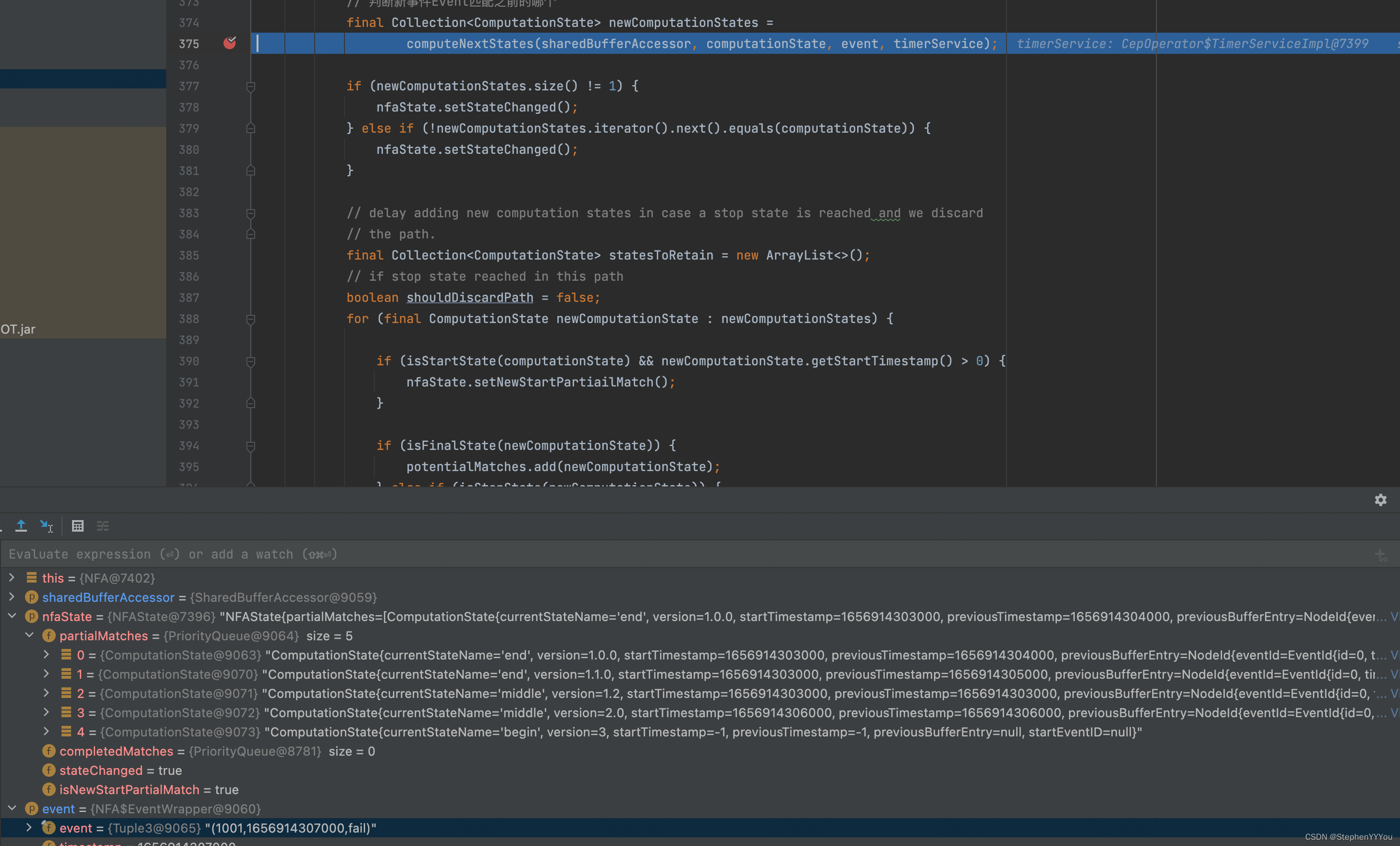Collapse the for loop fold at line 388
The height and width of the screenshot is (846, 1400).
pyautogui.click(x=251, y=319)
